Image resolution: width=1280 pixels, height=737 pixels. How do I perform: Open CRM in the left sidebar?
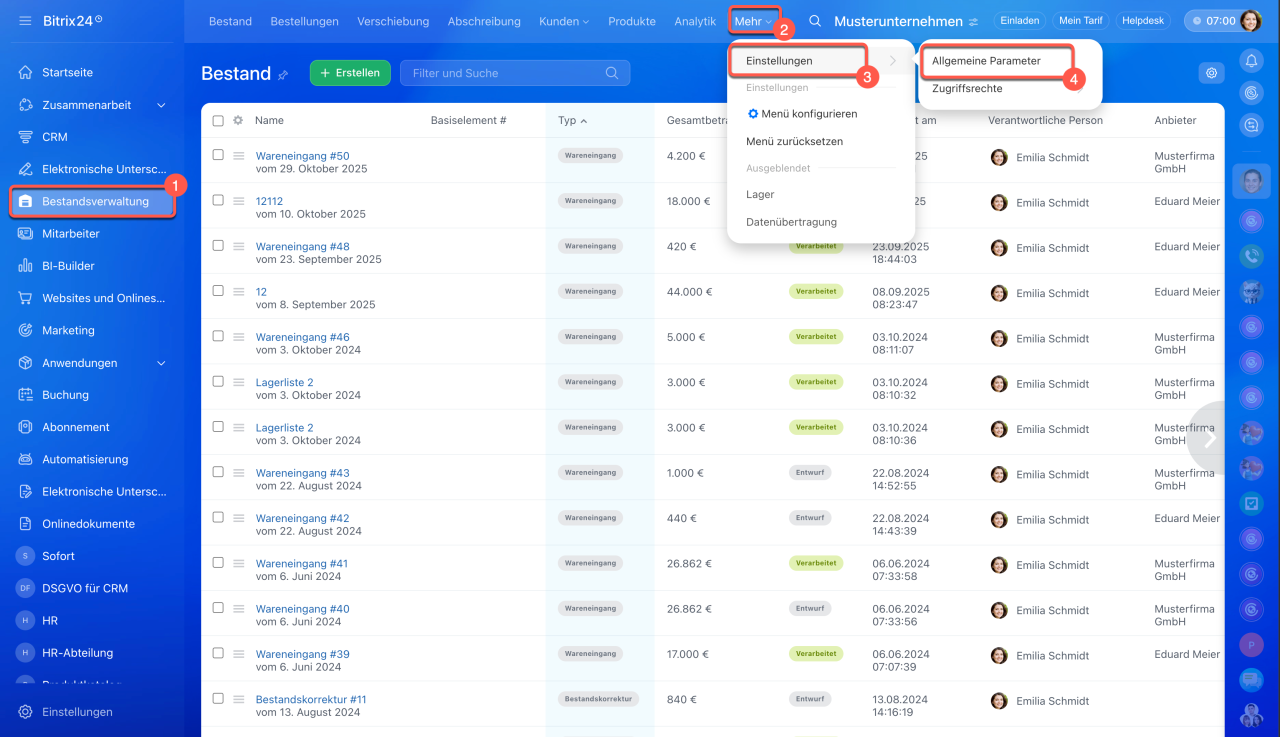pos(55,137)
